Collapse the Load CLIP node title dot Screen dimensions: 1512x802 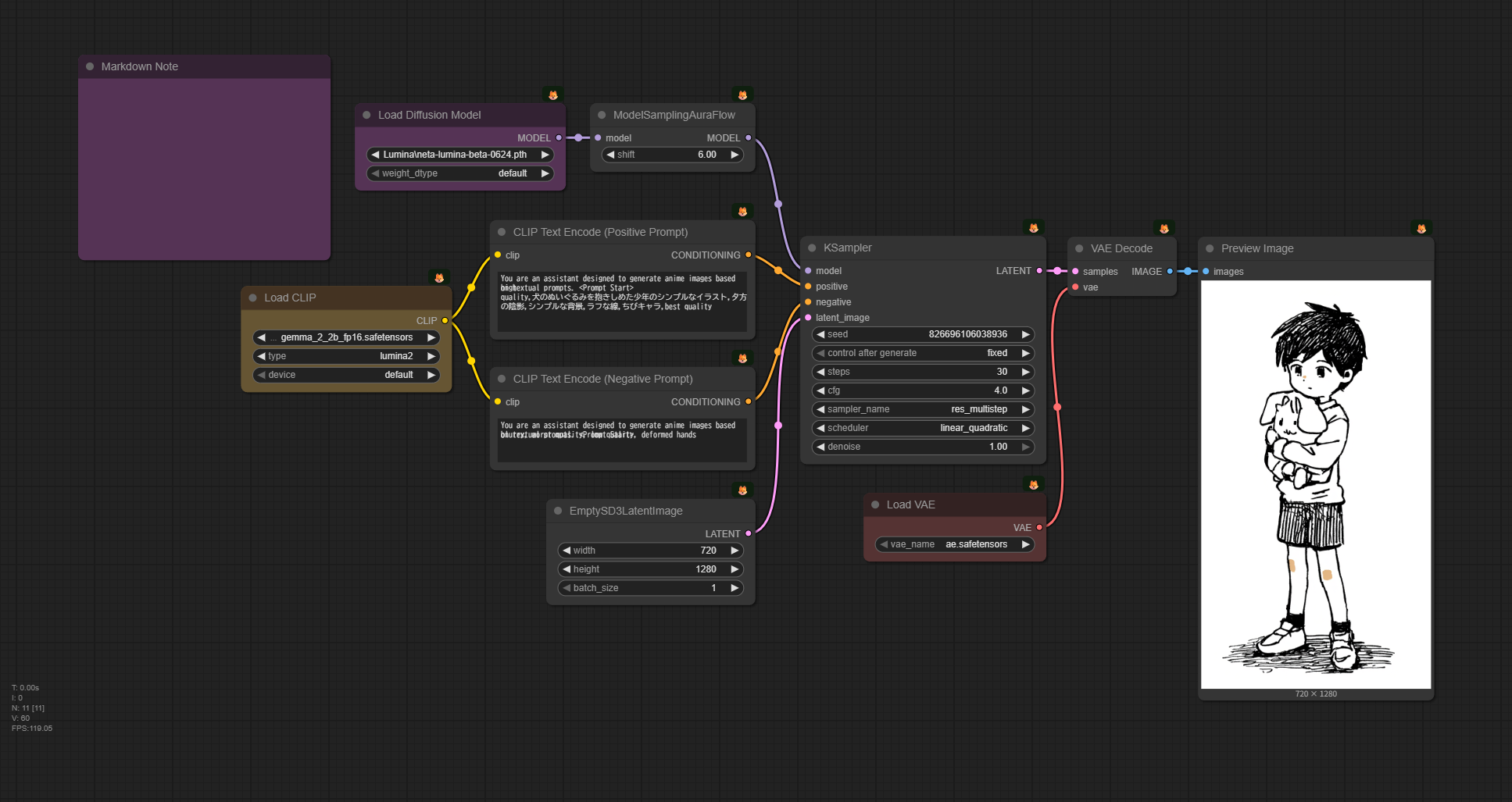pyautogui.click(x=252, y=298)
